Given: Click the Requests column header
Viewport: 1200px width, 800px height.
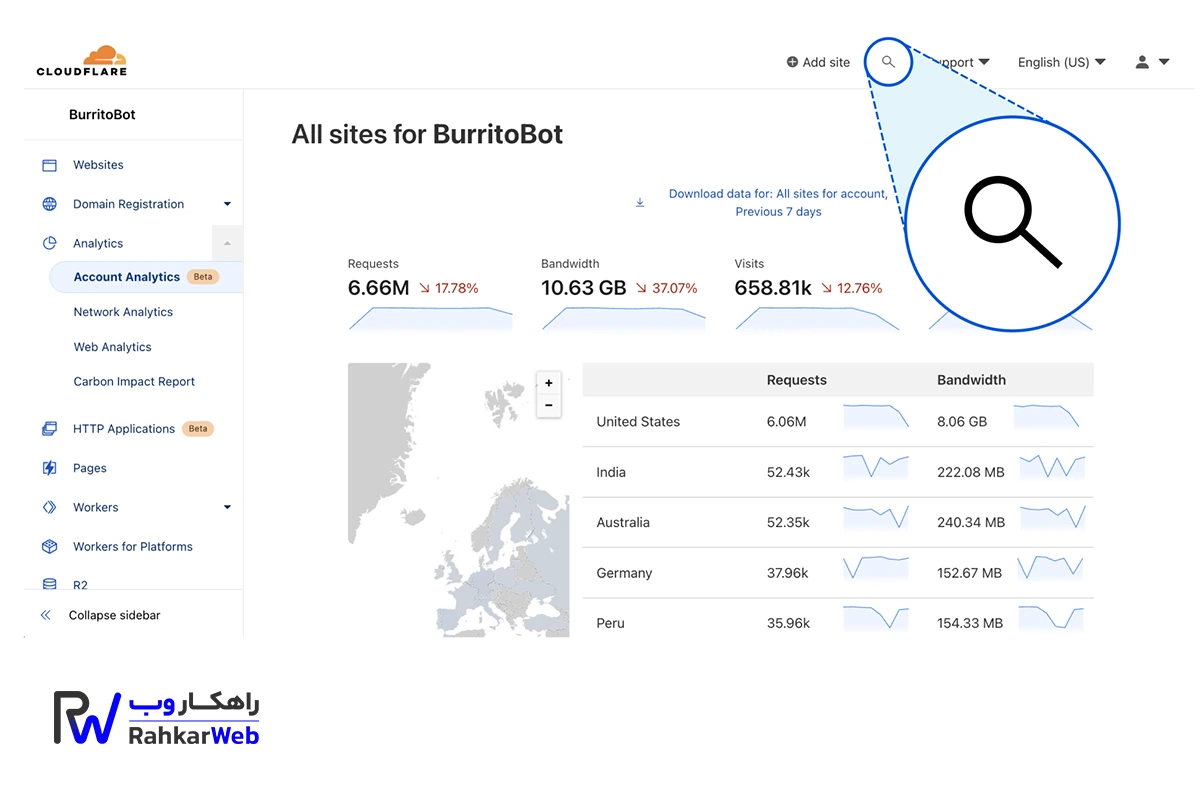Looking at the screenshot, I should [796, 380].
